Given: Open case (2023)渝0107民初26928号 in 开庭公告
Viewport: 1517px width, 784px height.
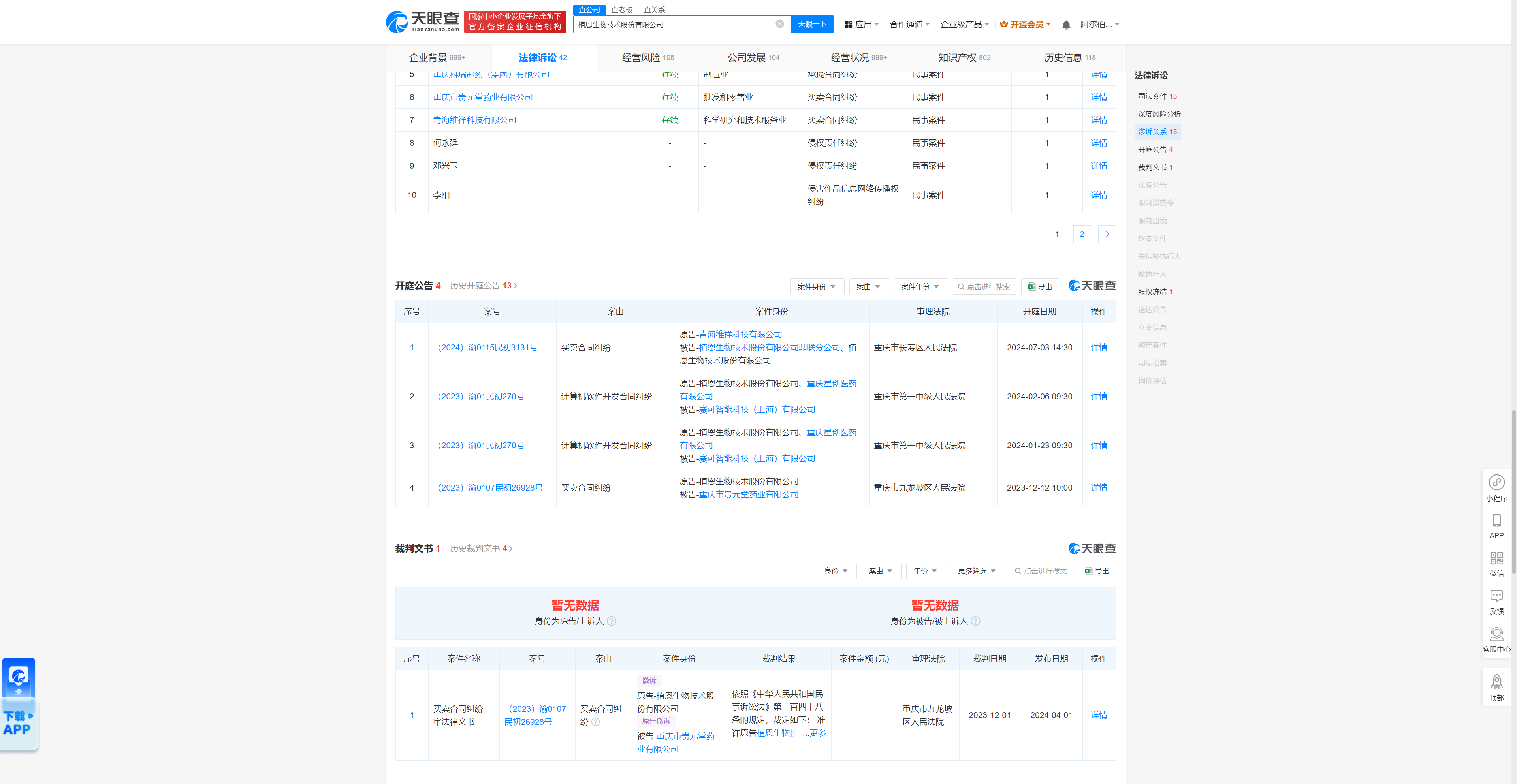Looking at the screenshot, I should click(x=490, y=488).
